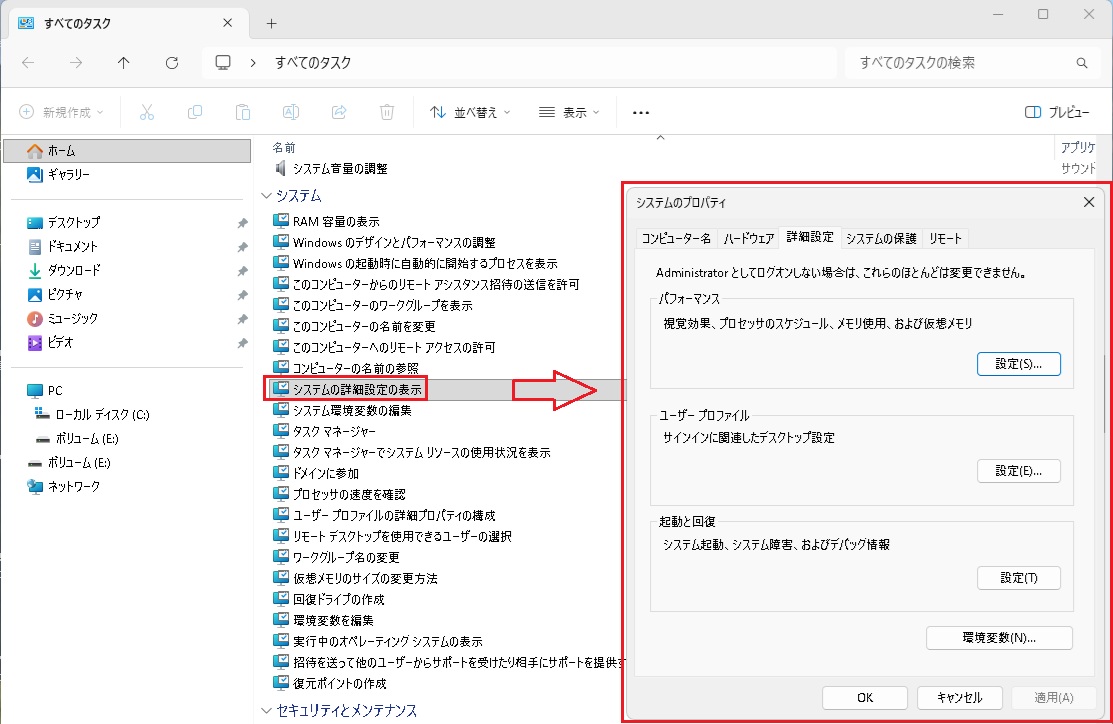Switch to the コンピューター名 tab
The height and width of the screenshot is (724, 1113).
click(x=676, y=238)
